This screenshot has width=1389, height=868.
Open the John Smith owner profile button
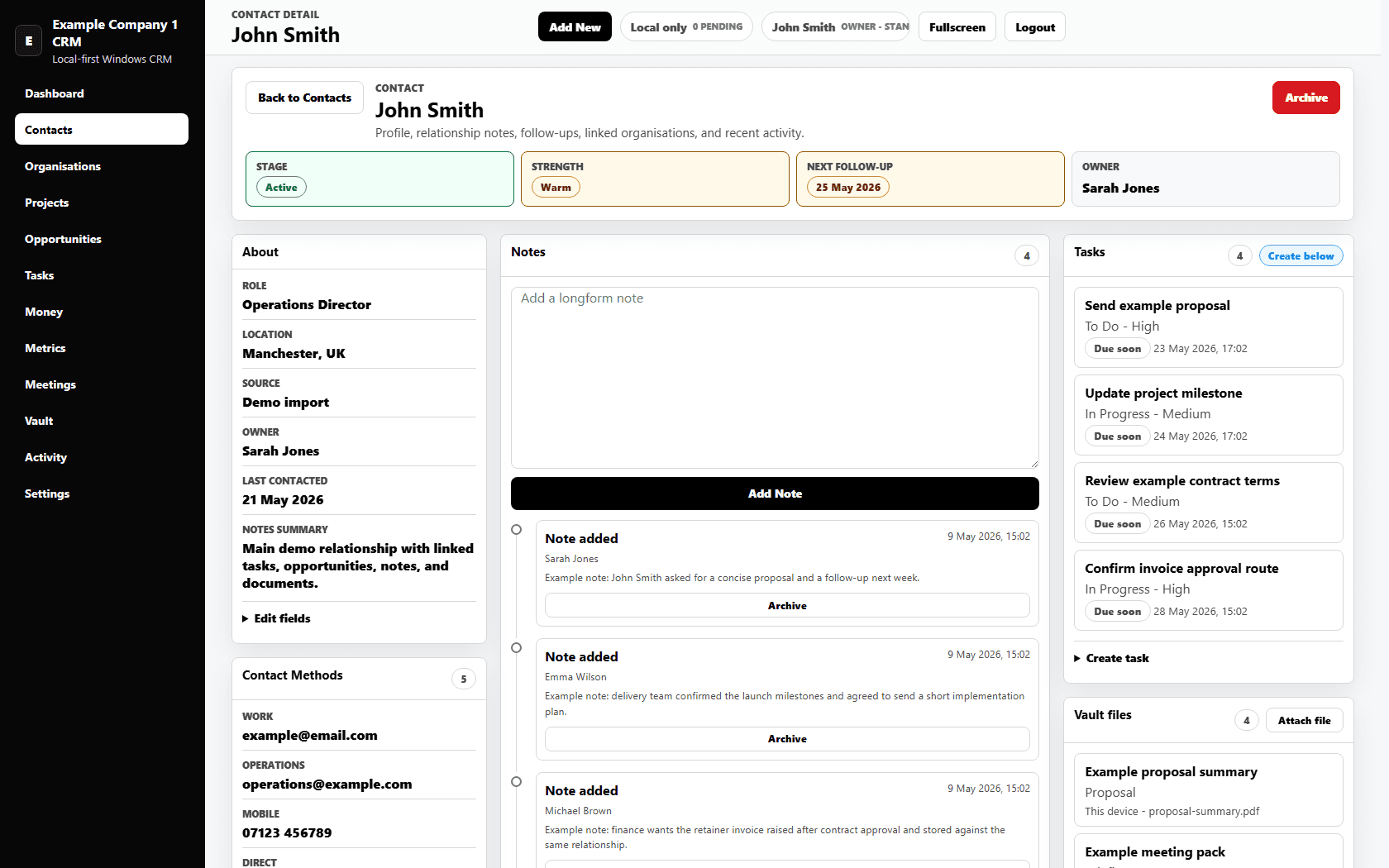pyautogui.click(x=836, y=26)
